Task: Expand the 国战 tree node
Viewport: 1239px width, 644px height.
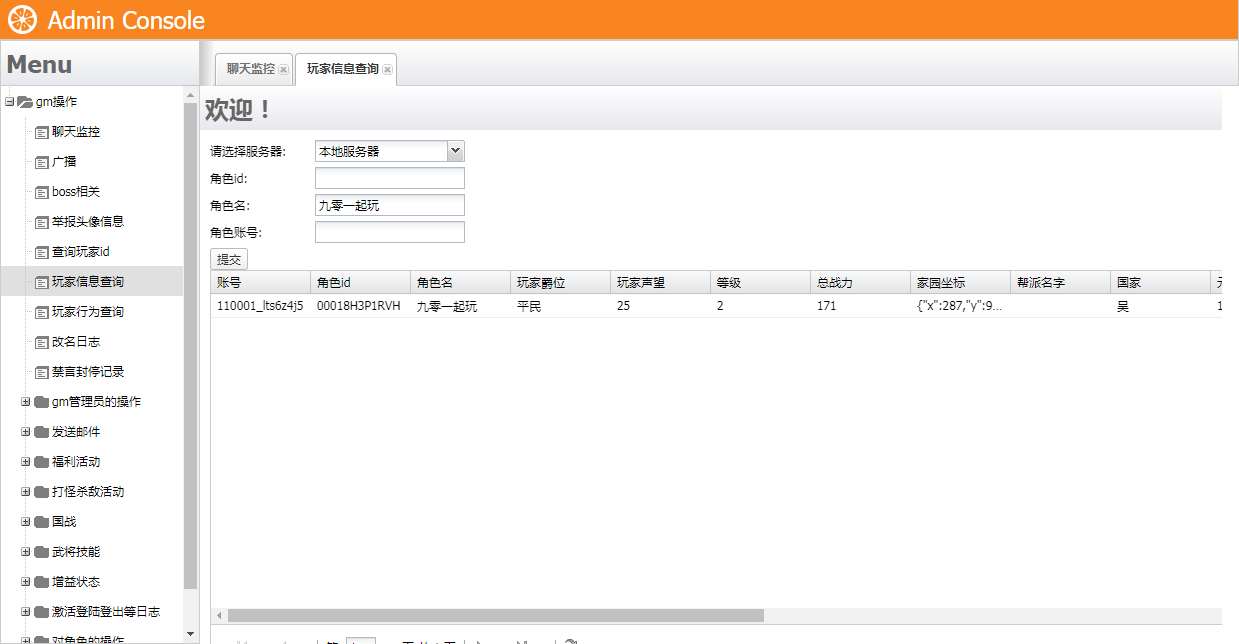Action: click(x=24, y=521)
